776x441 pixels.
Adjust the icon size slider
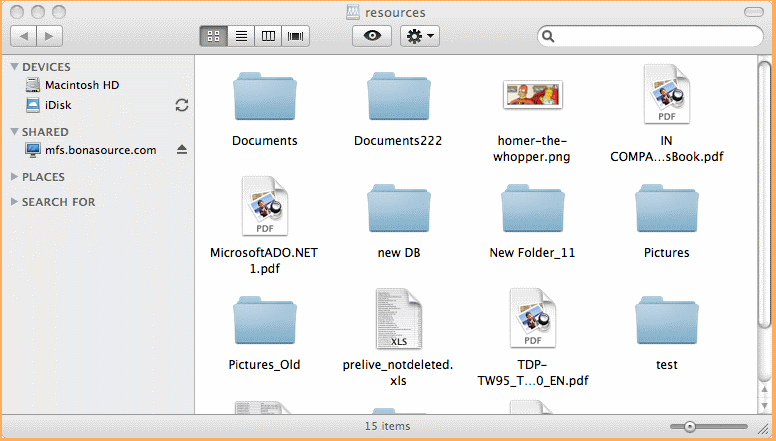click(x=690, y=427)
